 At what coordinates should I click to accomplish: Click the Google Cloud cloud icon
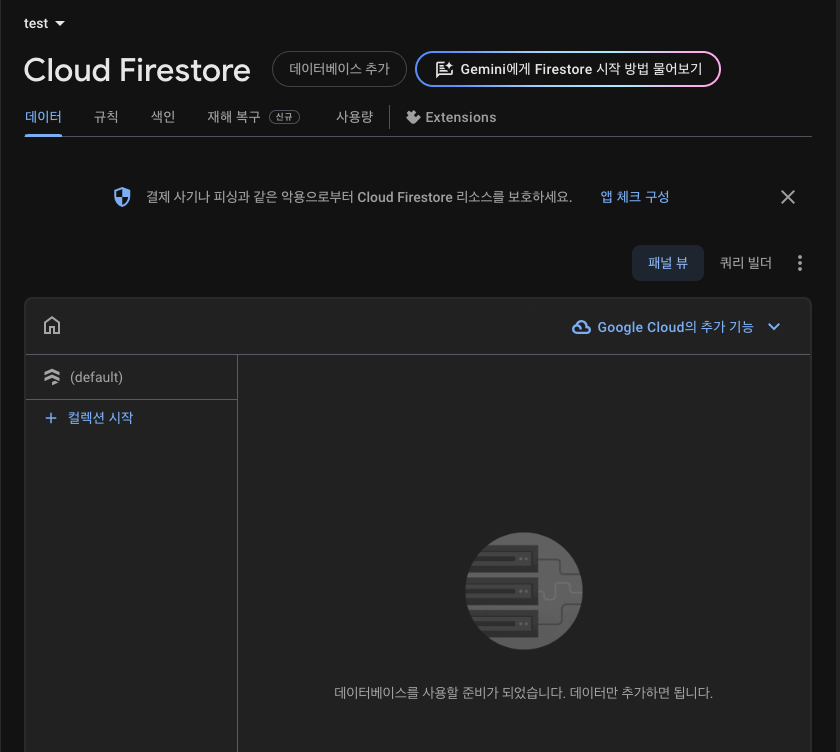coord(581,327)
